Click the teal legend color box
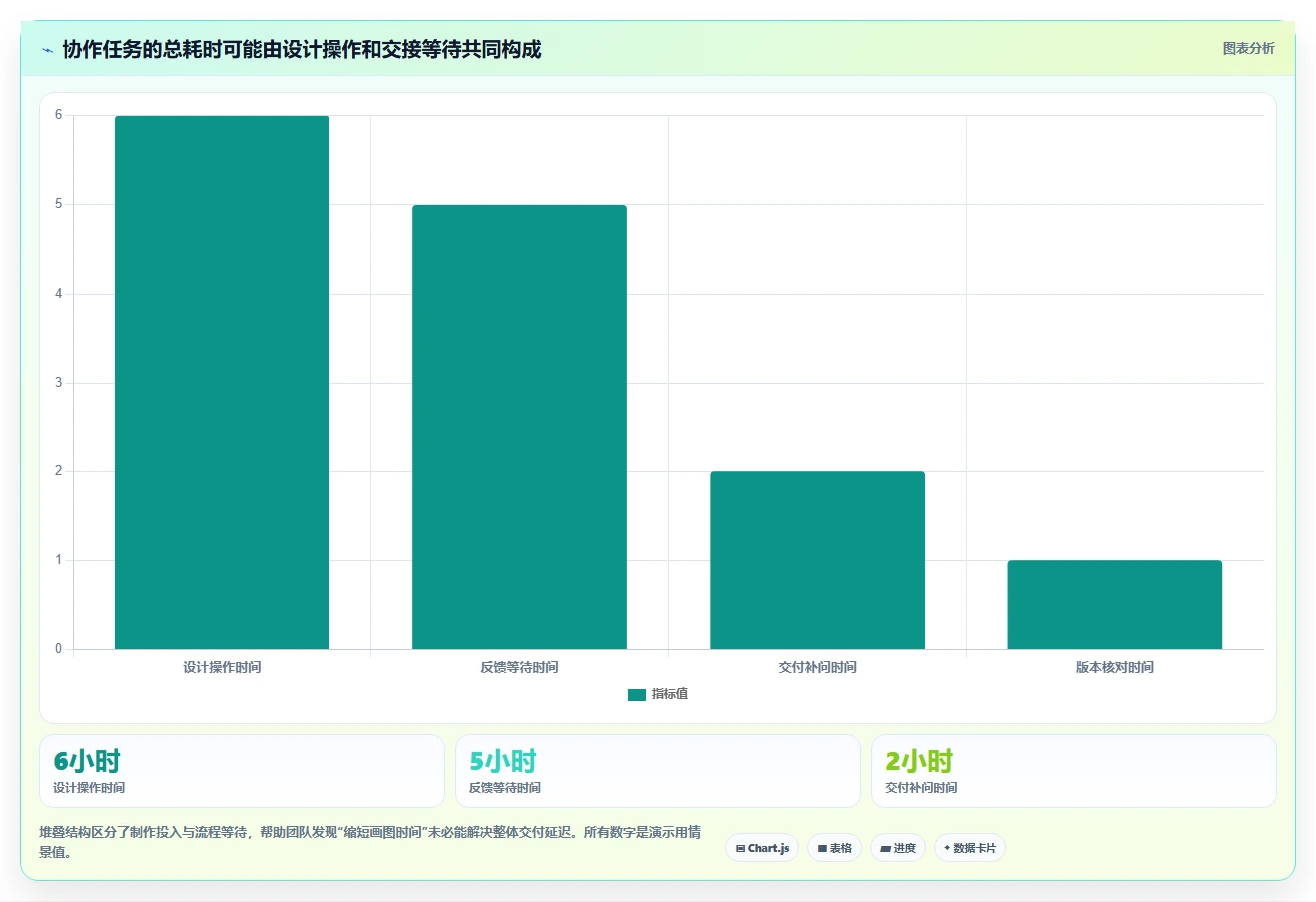This screenshot has width=1316, height=902. pos(637,695)
